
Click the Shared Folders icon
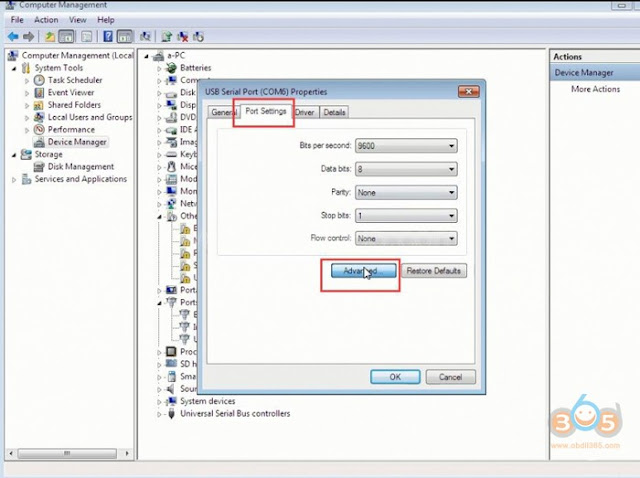[x=39, y=105]
